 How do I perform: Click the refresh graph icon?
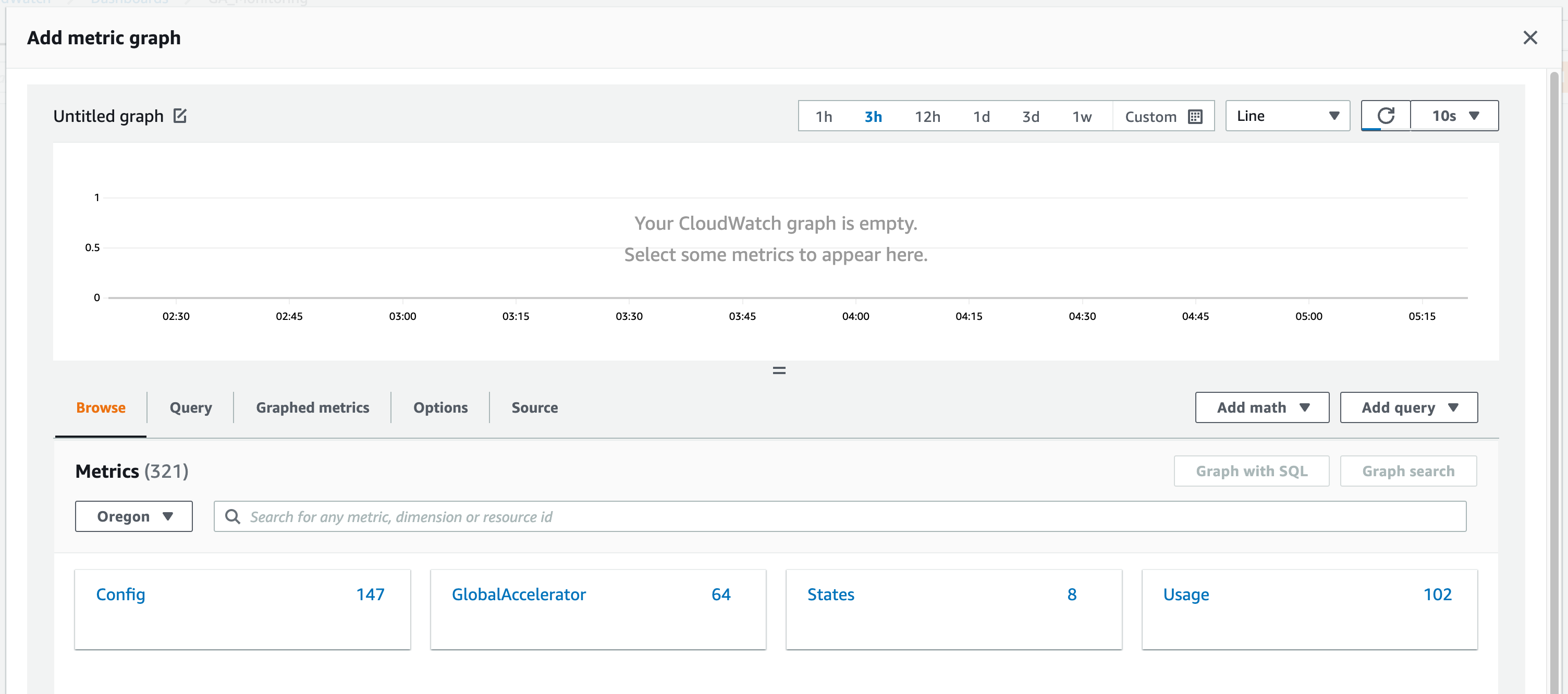click(1386, 116)
